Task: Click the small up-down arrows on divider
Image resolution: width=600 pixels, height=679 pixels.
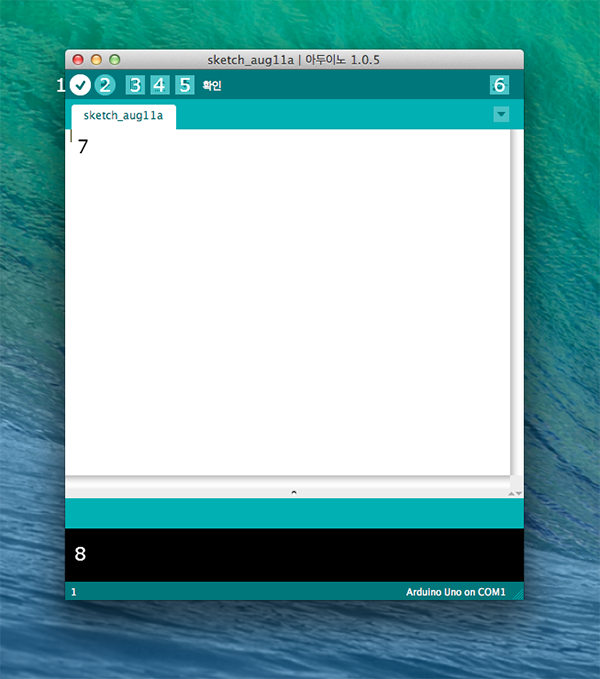Action: pos(515,494)
